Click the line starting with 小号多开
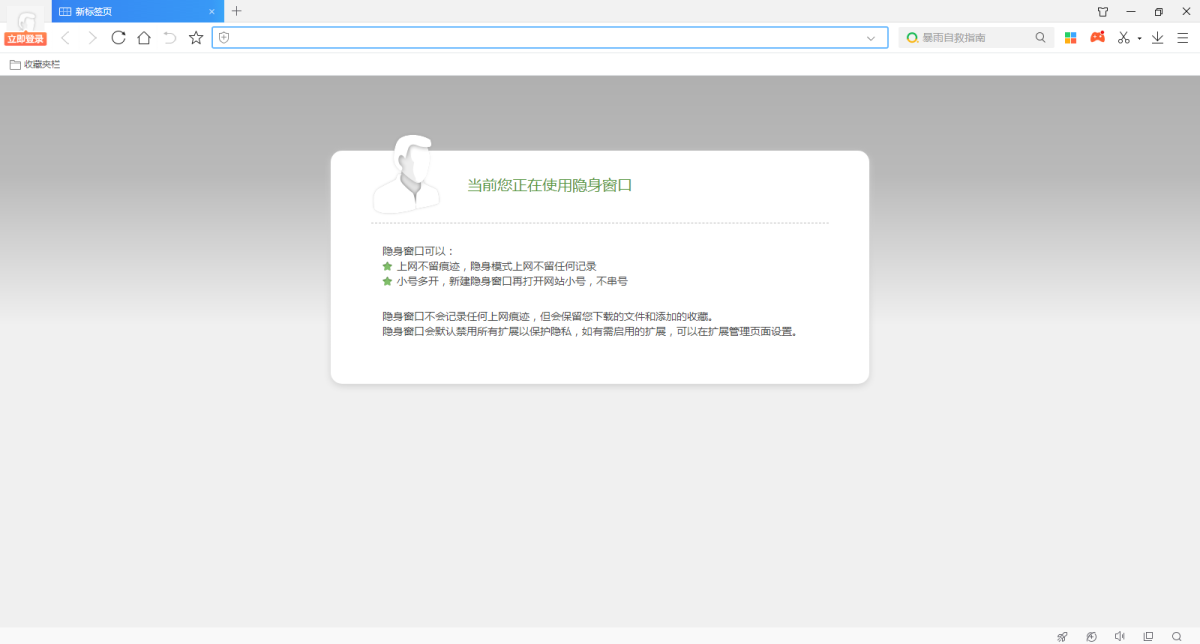 point(512,281)
